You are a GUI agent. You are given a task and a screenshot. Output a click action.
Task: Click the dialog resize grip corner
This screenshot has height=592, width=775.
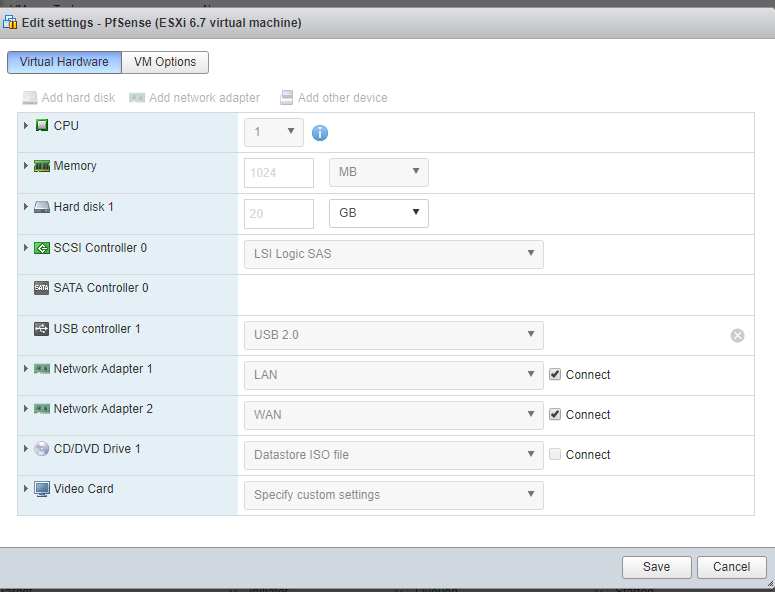tap(770, 583)
